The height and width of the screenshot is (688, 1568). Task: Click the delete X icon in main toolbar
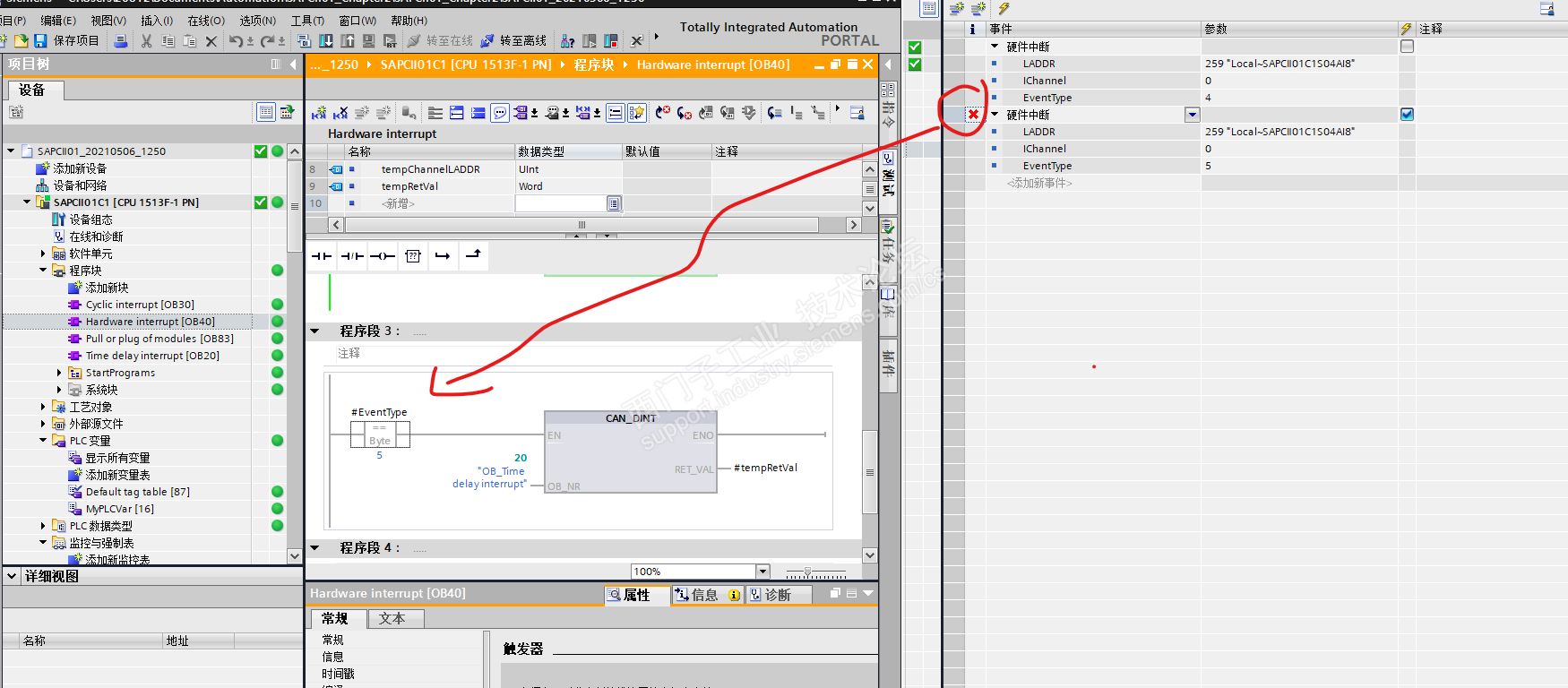(x=211, y=40)
